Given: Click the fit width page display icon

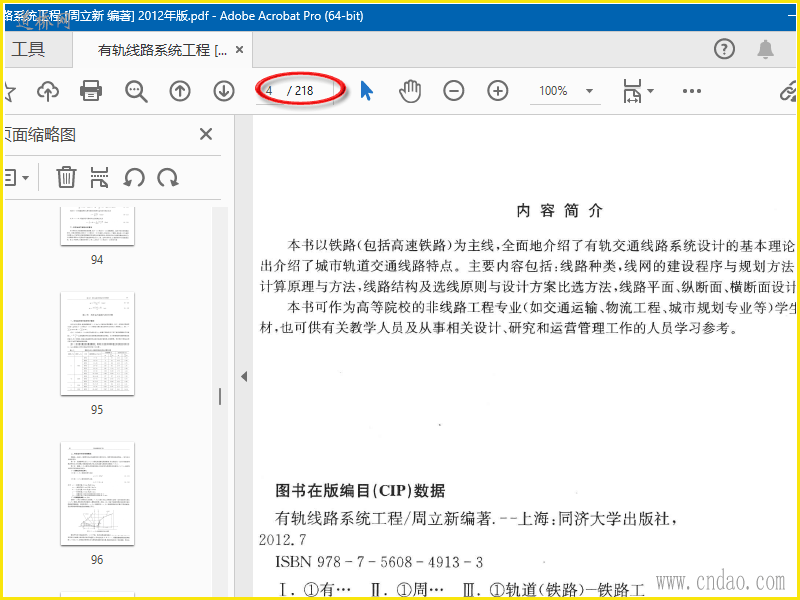Looking at the screenshot, I should coord(632,91).
